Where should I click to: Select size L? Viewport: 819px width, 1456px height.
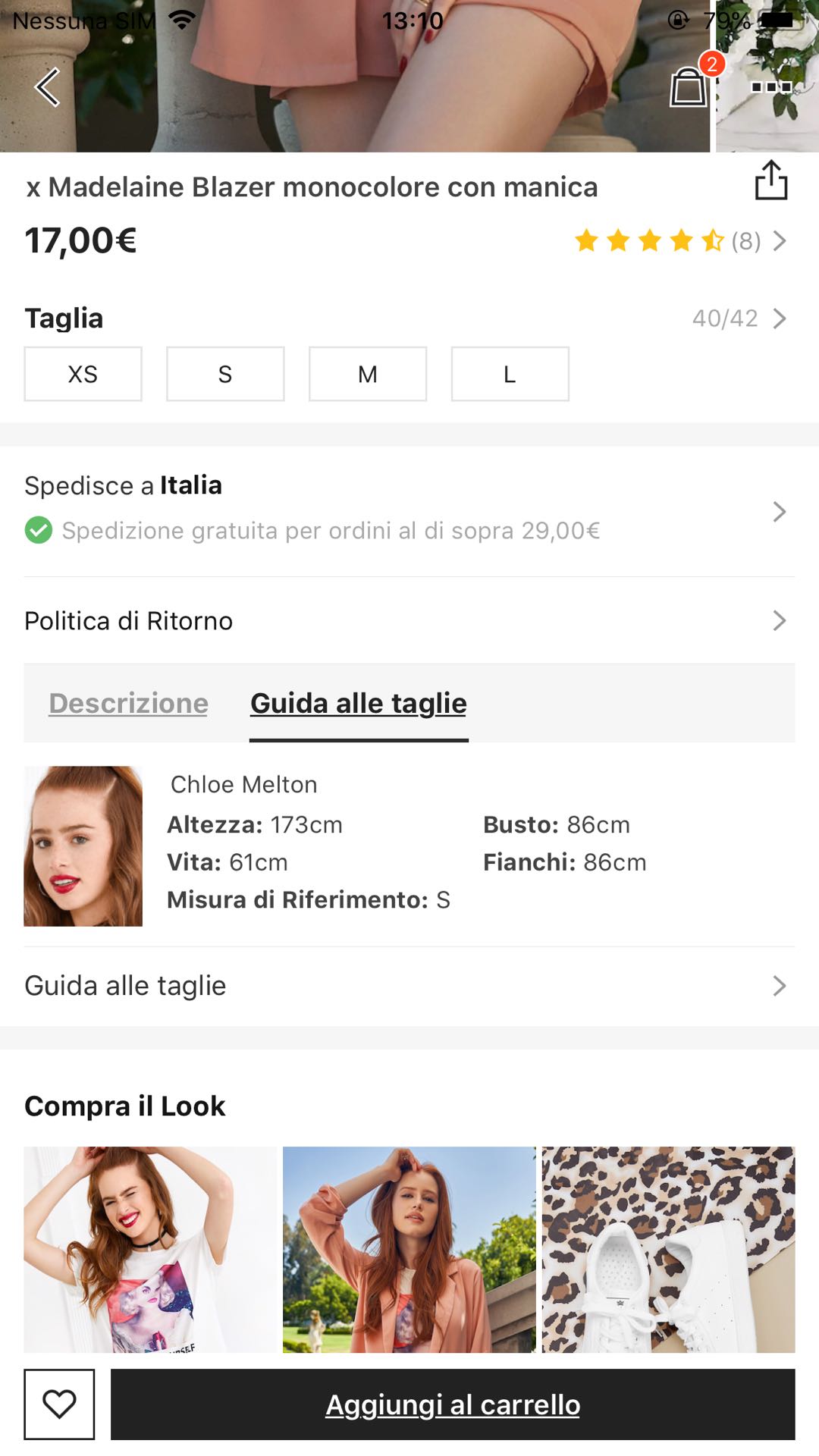click(x=510, y=374)
